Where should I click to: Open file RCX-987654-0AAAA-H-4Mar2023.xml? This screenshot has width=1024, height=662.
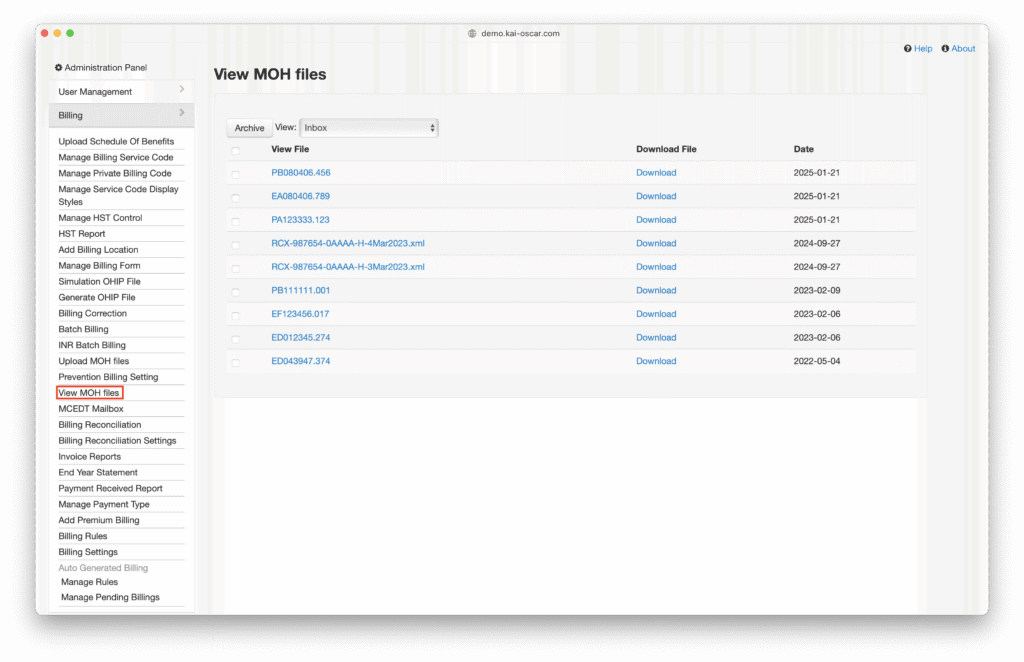[348, 243]
